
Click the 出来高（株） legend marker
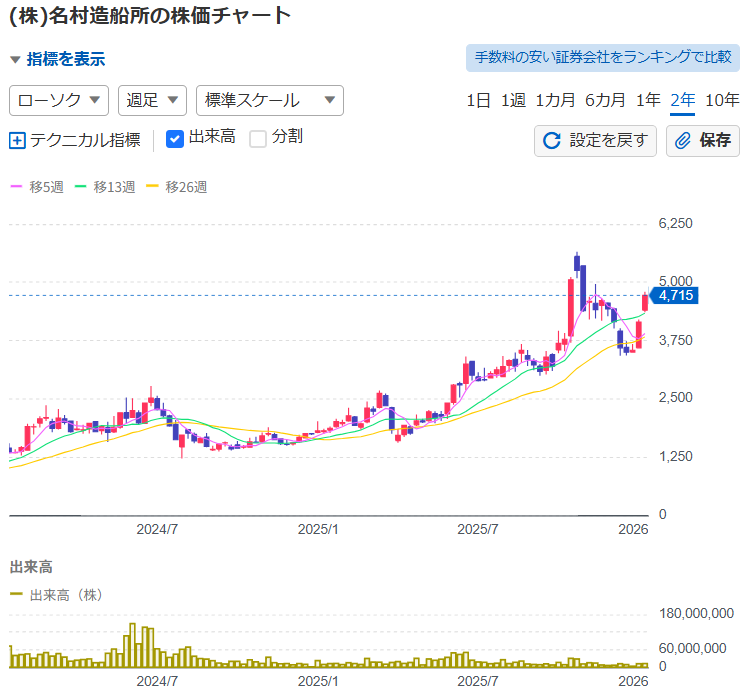[17, 595]
